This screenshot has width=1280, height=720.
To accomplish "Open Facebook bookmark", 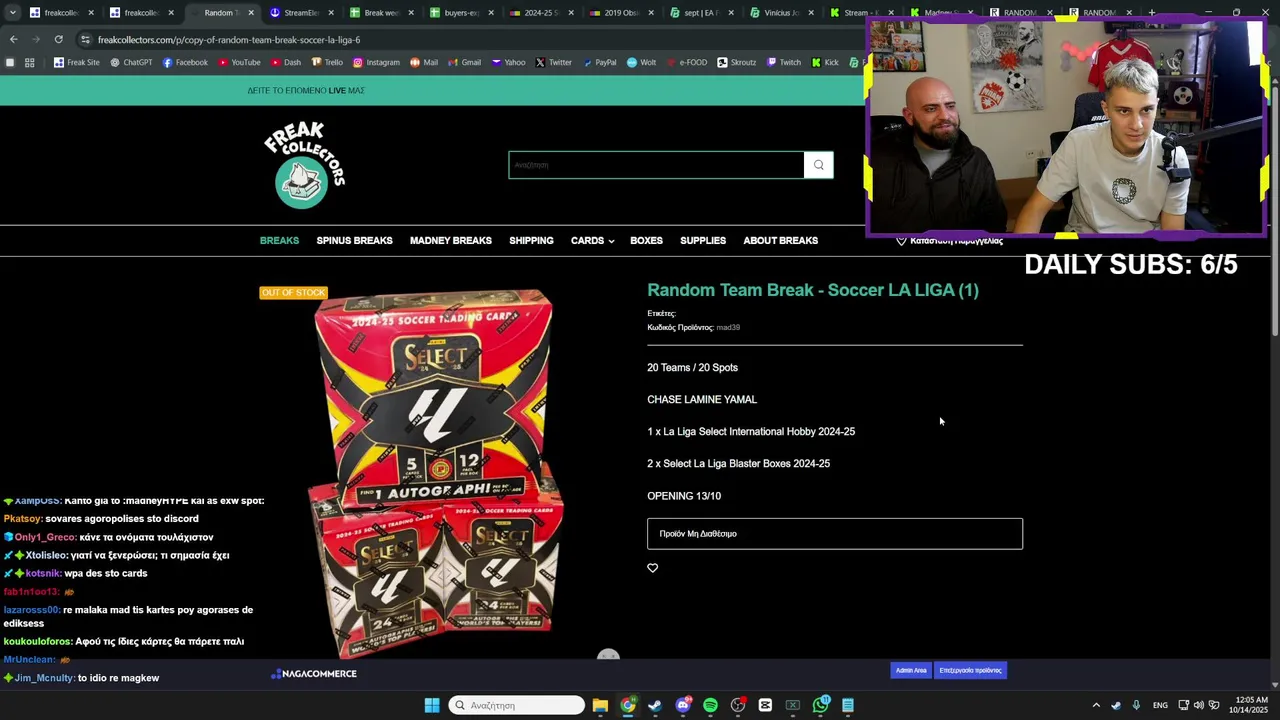I will 185,62.
